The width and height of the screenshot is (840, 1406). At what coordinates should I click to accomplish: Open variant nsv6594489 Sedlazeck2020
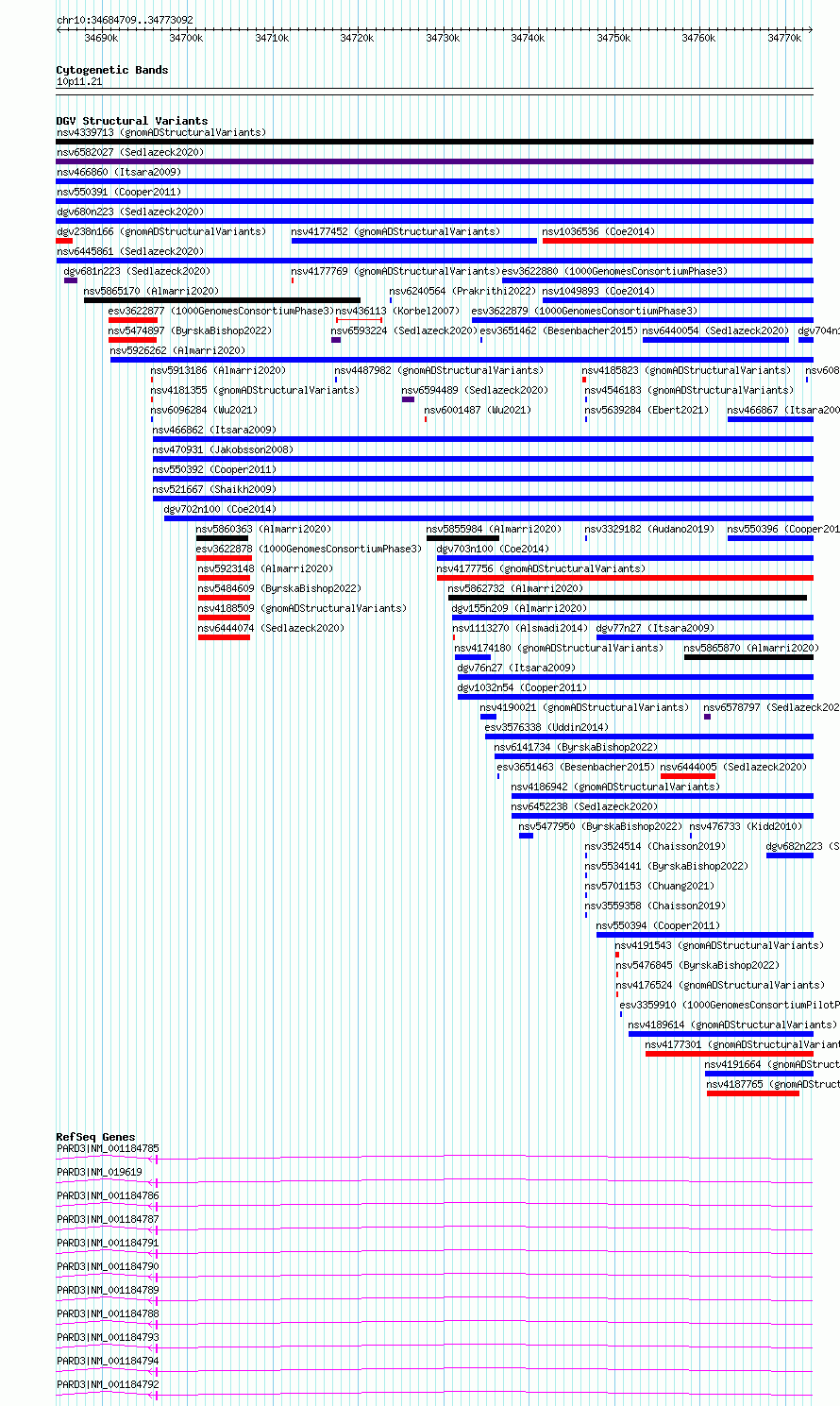(475, 390)
